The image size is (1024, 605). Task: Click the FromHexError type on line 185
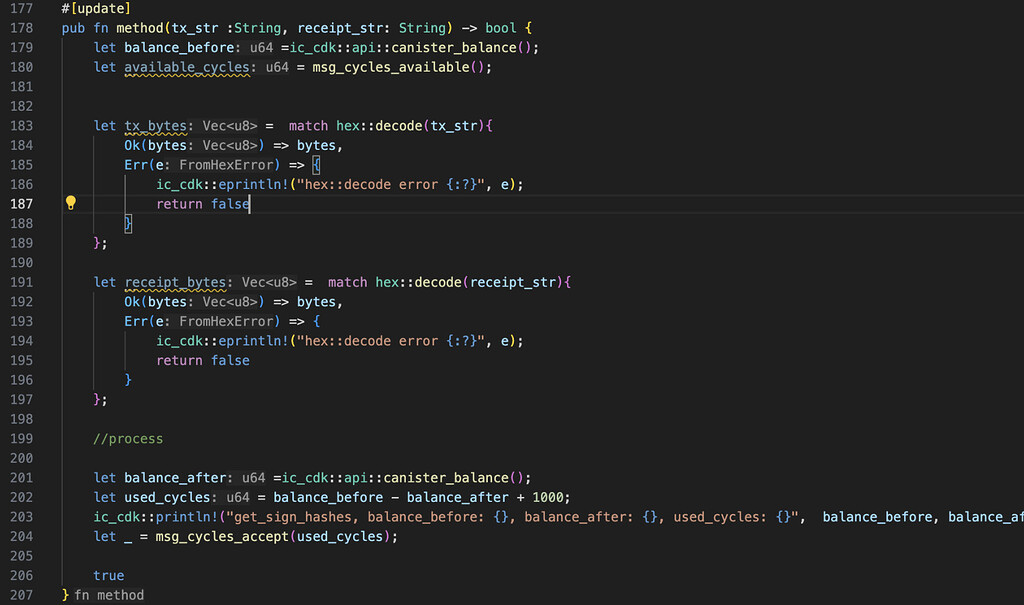pyautogui.click(x=227, y=164)
